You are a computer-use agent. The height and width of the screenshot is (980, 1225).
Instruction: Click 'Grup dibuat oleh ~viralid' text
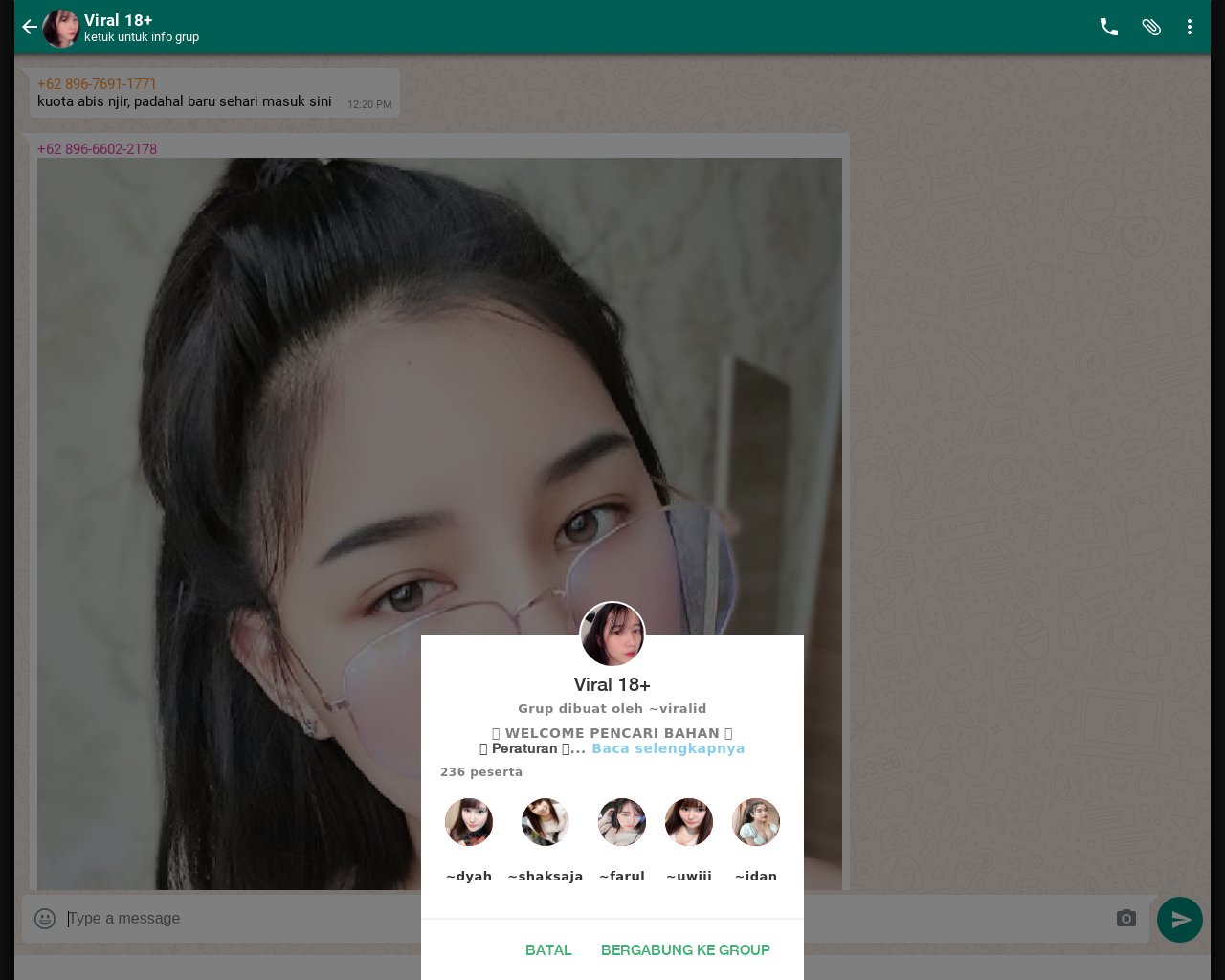[612, 709]
